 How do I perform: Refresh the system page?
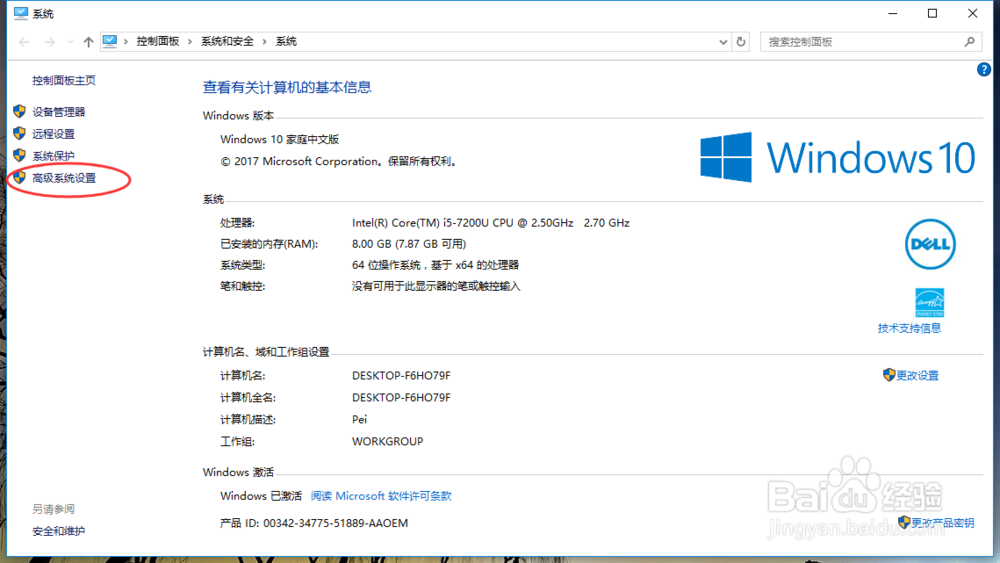pyautogui.click(x=740, y=42)
